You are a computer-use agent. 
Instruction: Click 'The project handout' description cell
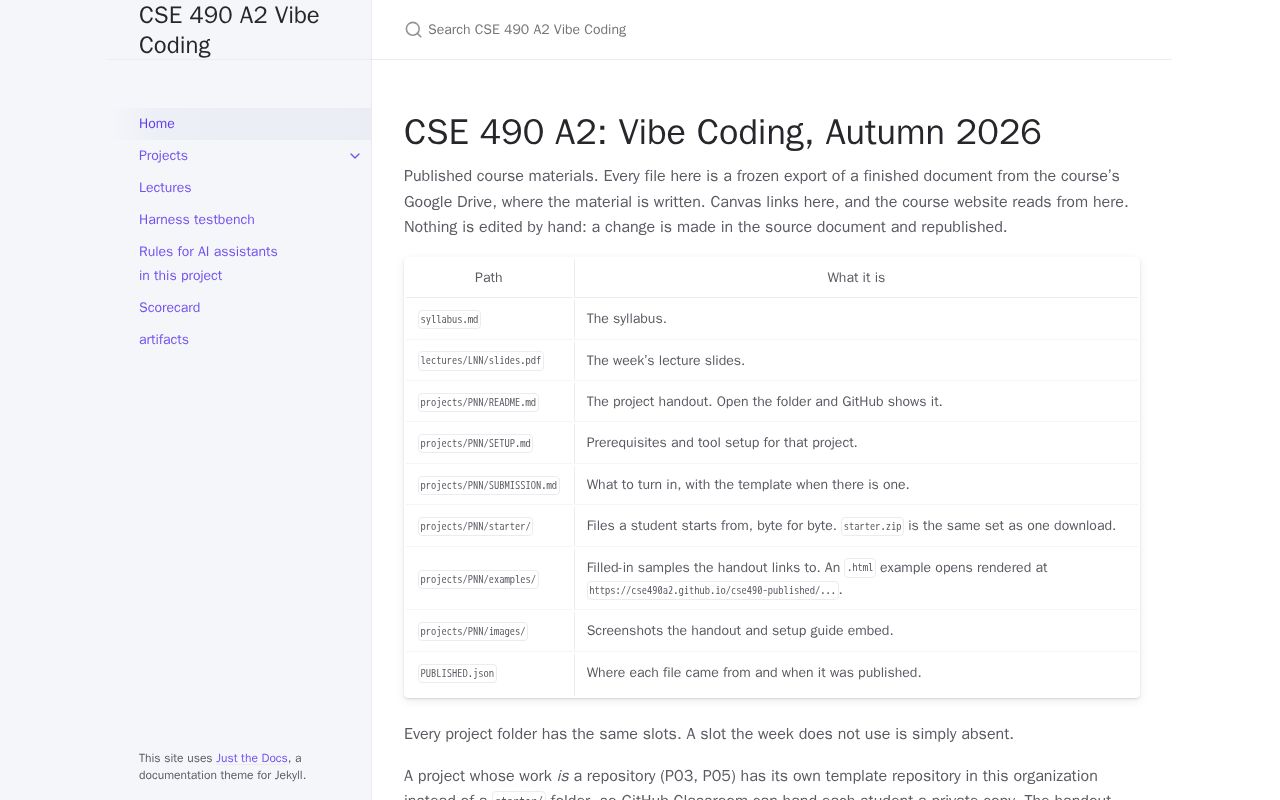[x=857, y=402]
